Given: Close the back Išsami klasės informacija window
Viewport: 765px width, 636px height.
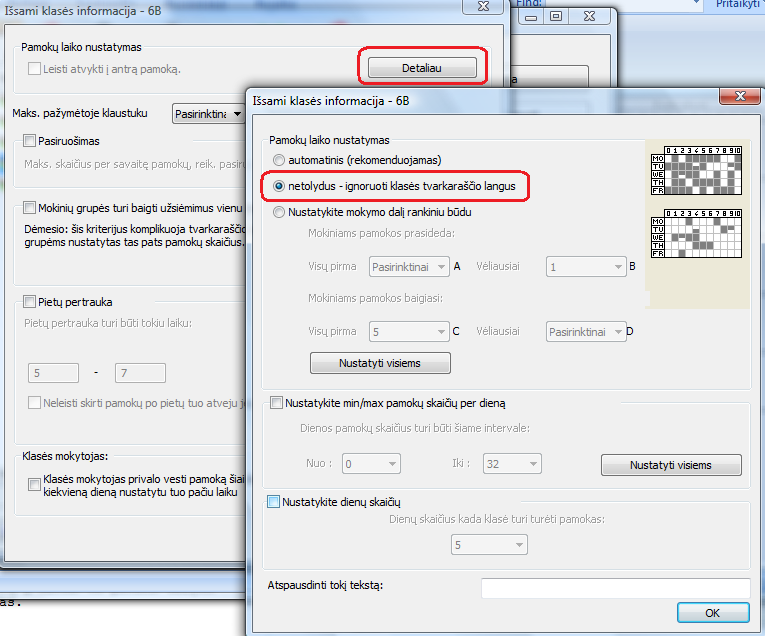Looking at the screenshot, I should point(483,6).
